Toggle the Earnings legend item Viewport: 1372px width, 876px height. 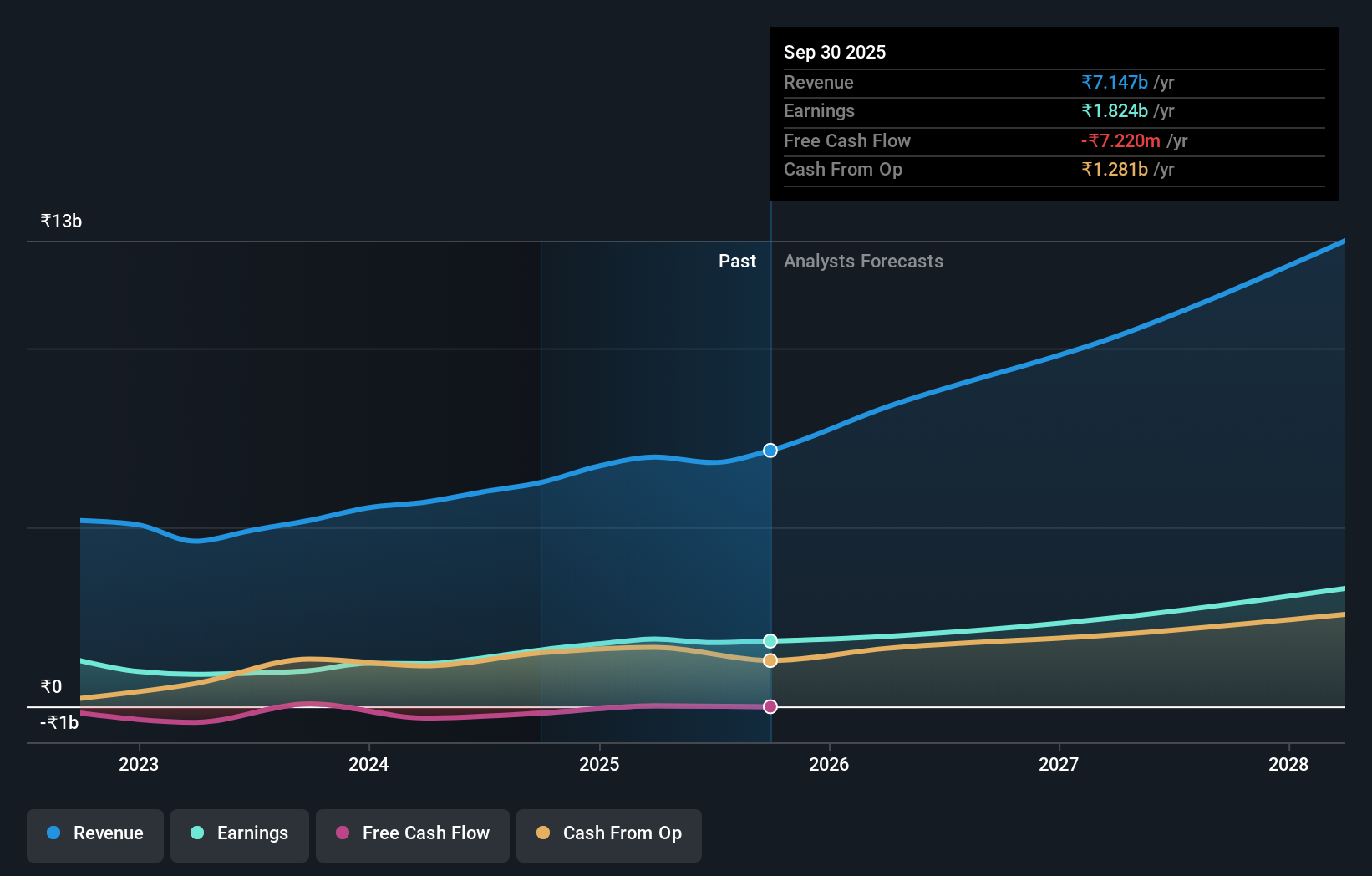[239, 833]
